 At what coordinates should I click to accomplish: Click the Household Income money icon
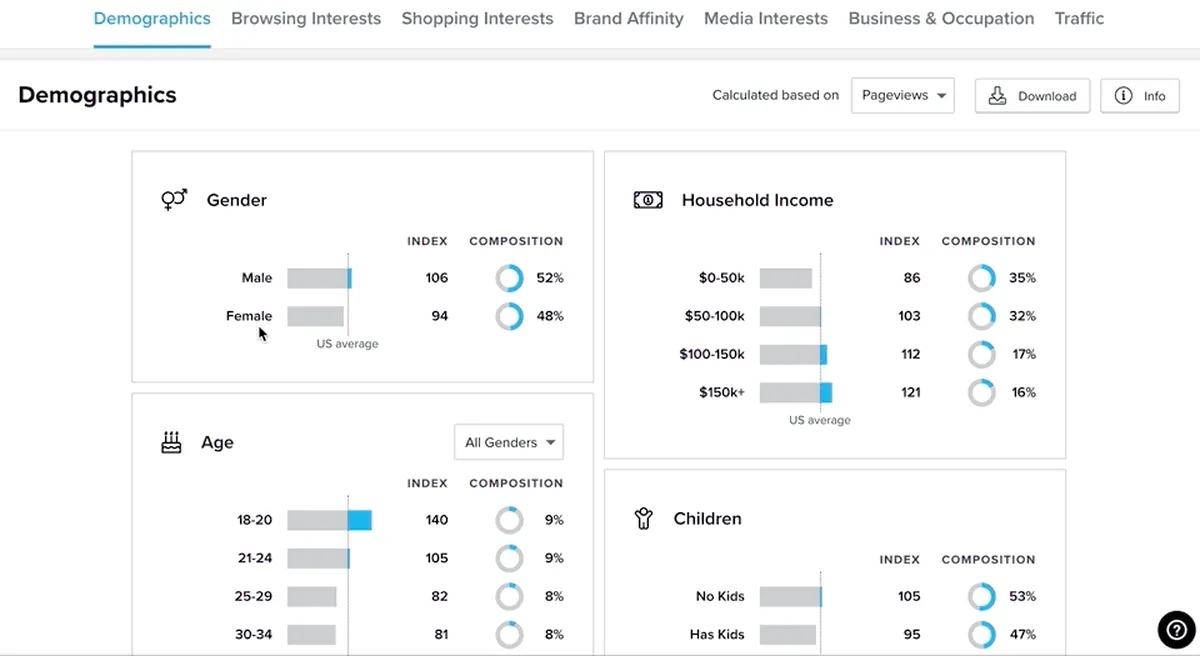[x=648, y=200]
